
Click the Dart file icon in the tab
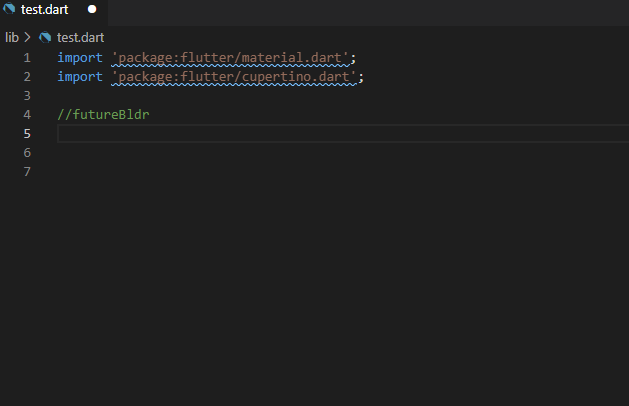[9, 9]
